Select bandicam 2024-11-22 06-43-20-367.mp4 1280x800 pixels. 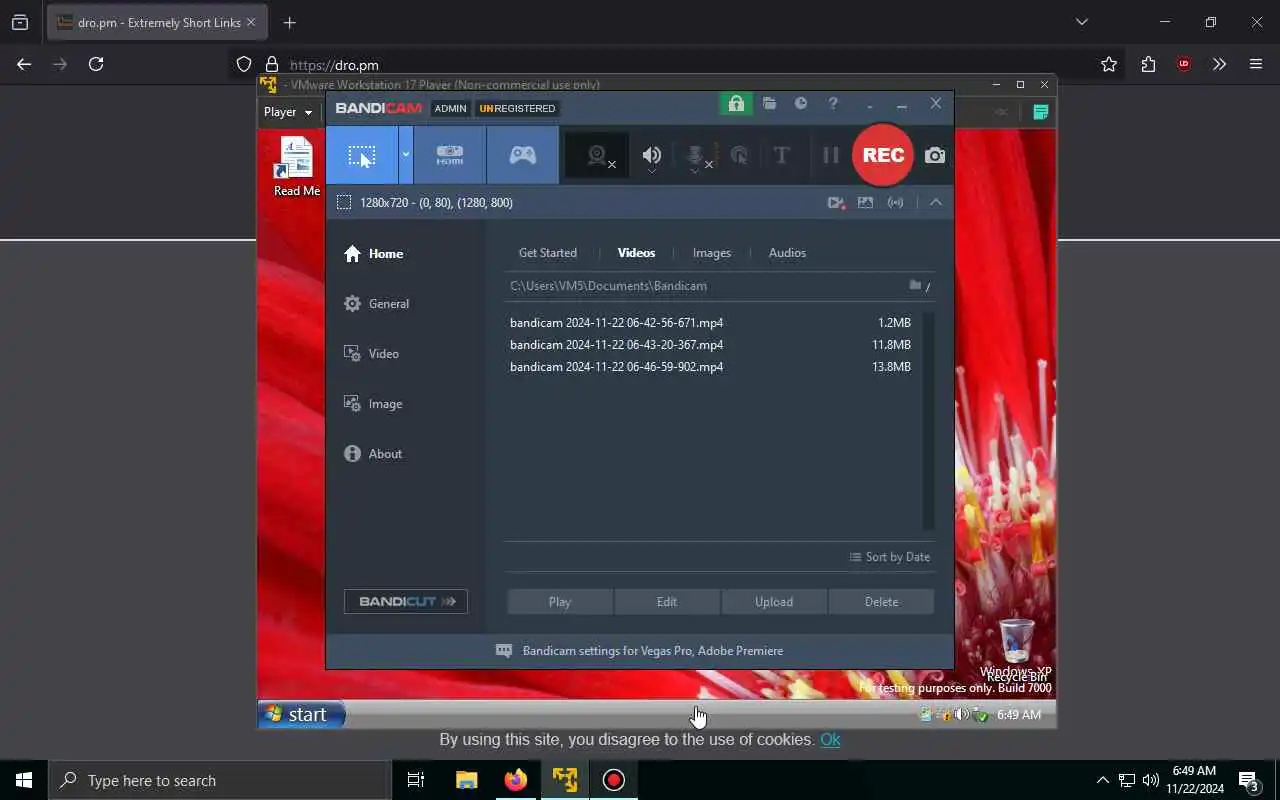[710, 345]
